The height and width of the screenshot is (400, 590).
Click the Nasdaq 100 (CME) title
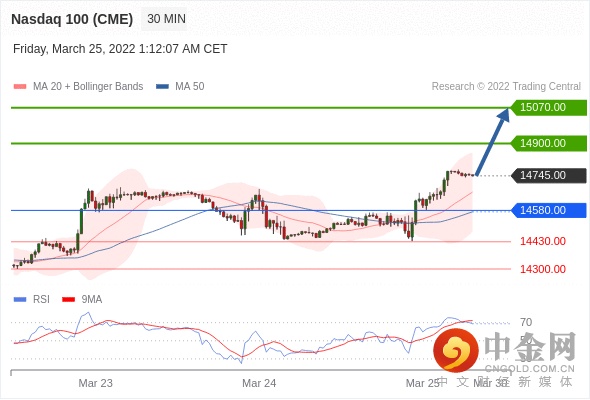pyautogui.click(x=72, y=19)
